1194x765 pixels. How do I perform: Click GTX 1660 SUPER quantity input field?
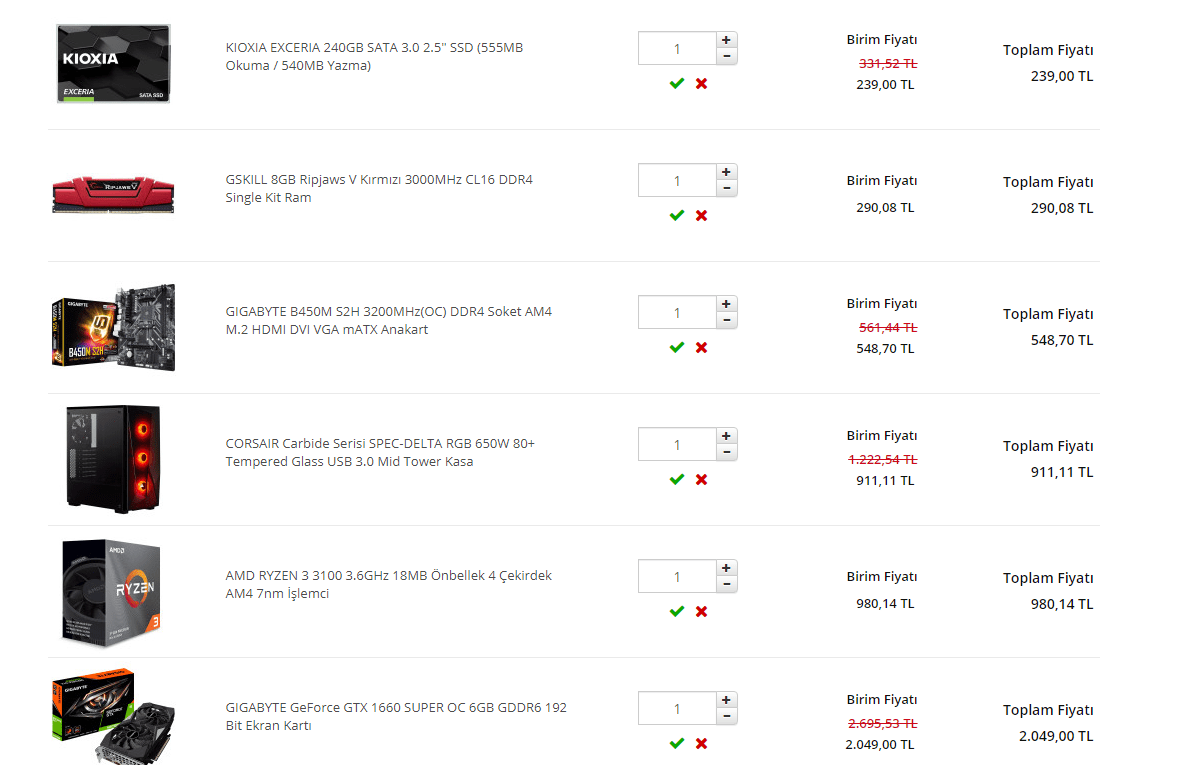[x=677, y=709]
